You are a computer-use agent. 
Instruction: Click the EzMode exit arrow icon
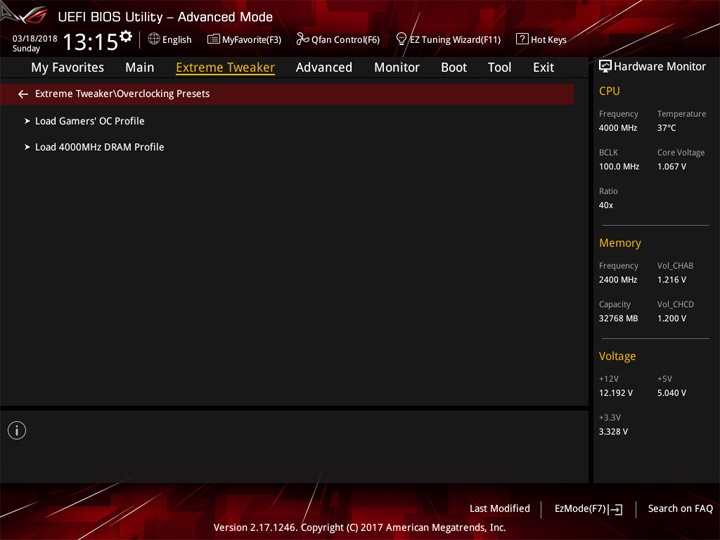[x=617, y=509]
